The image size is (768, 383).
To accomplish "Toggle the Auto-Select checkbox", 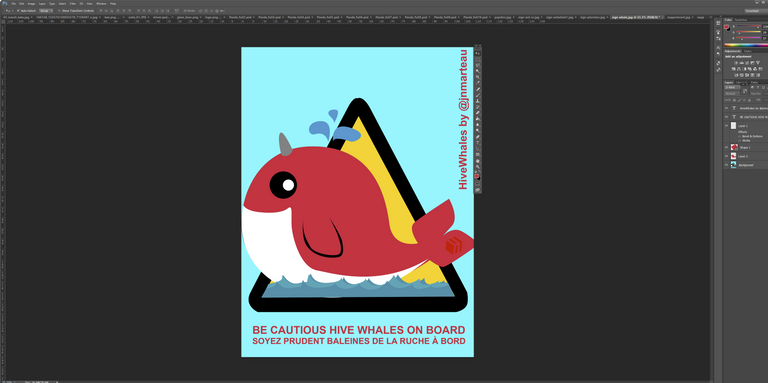I will (18, 10).
